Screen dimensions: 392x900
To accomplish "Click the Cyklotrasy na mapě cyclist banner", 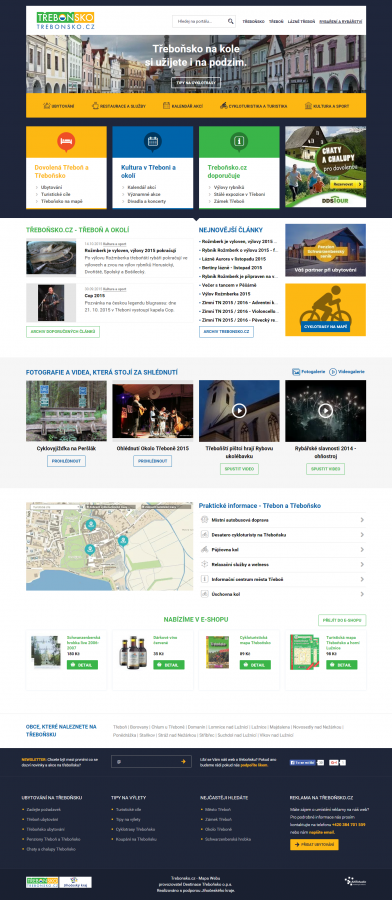I will point(325,309).
